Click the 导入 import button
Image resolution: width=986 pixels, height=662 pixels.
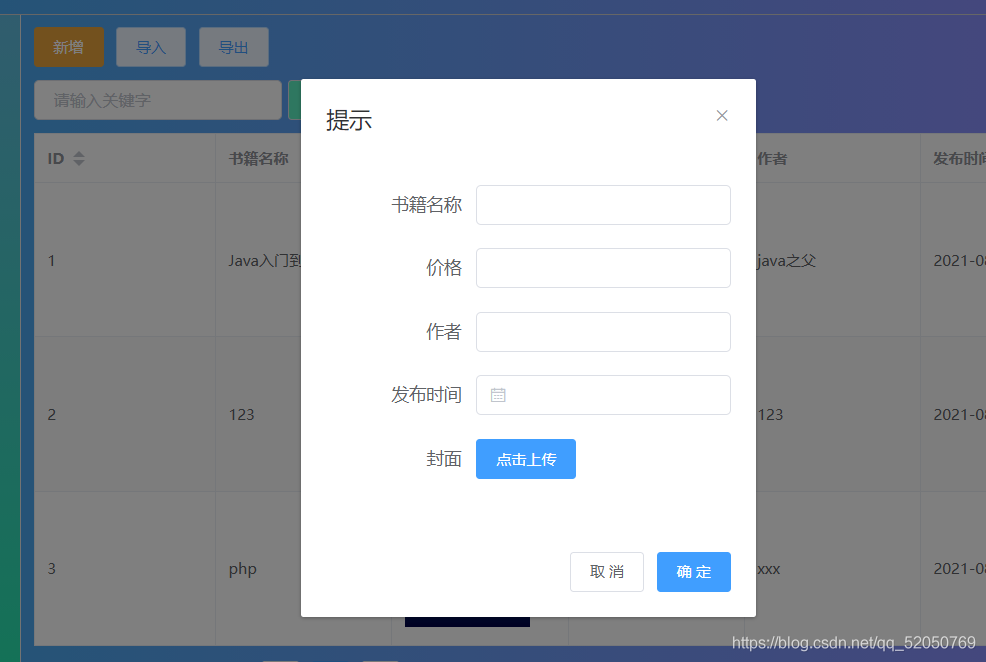(150, 47)
